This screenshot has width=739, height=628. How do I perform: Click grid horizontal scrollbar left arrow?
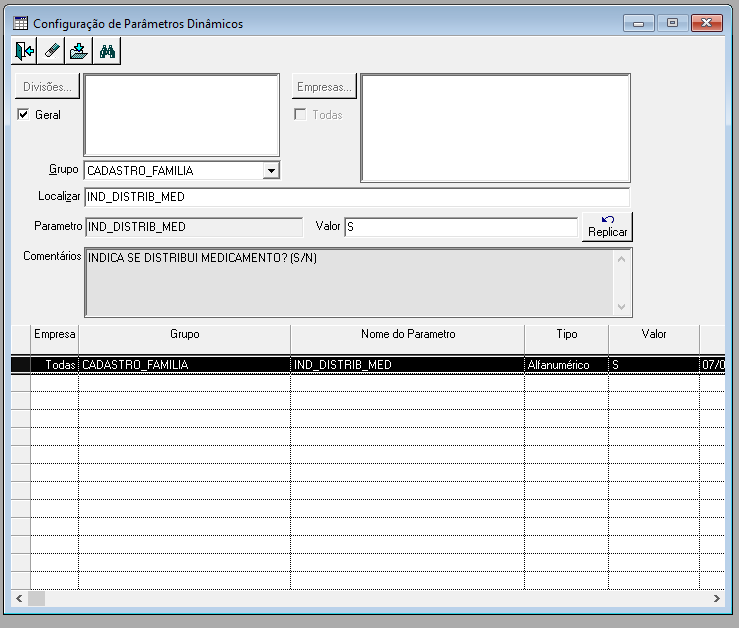(19, 599)
